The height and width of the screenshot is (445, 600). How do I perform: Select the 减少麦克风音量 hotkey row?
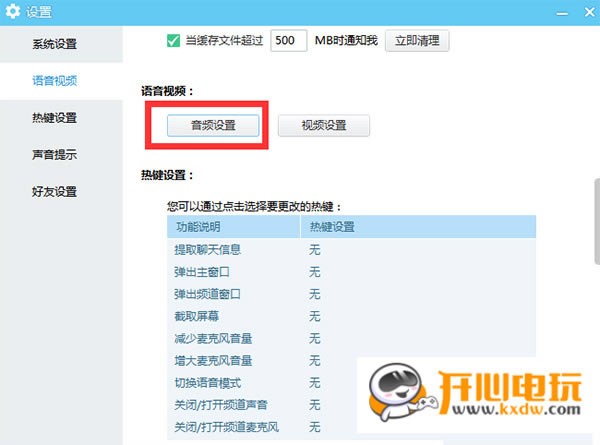pos(351,339)
